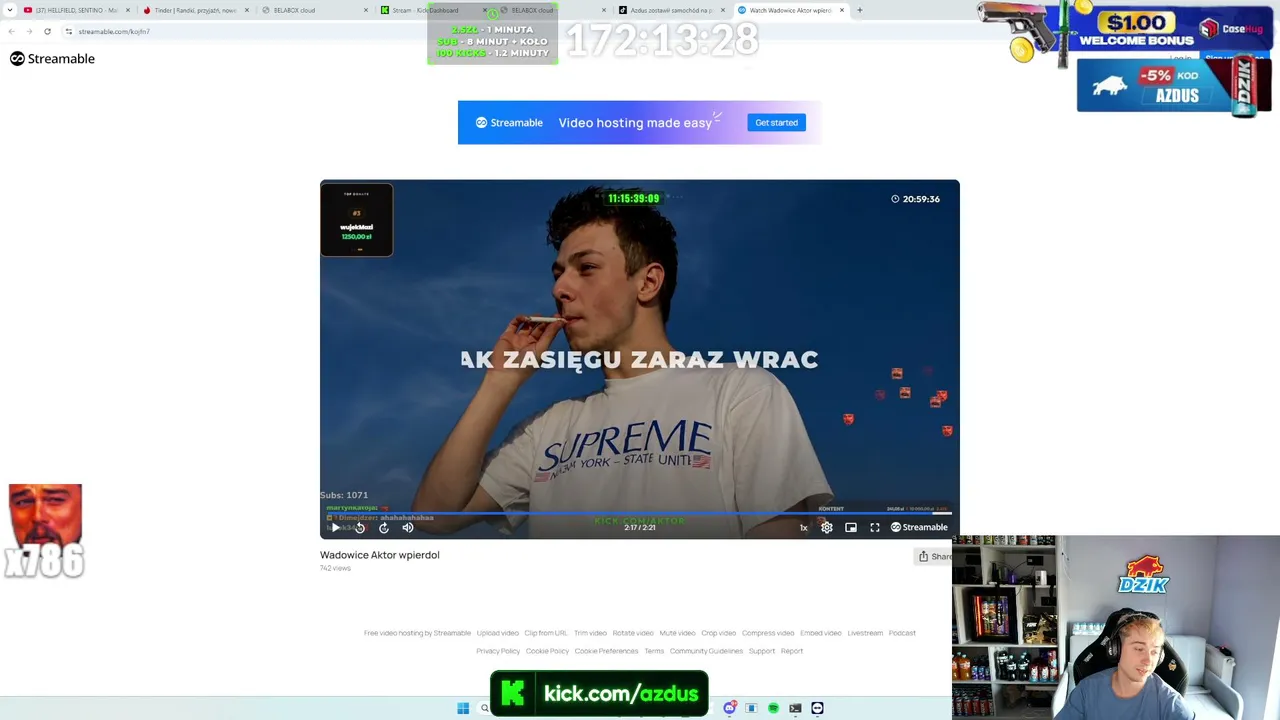Open the Community Guidelines link
This screenshot has height=720, width=1280.
(x=706, y=651)
